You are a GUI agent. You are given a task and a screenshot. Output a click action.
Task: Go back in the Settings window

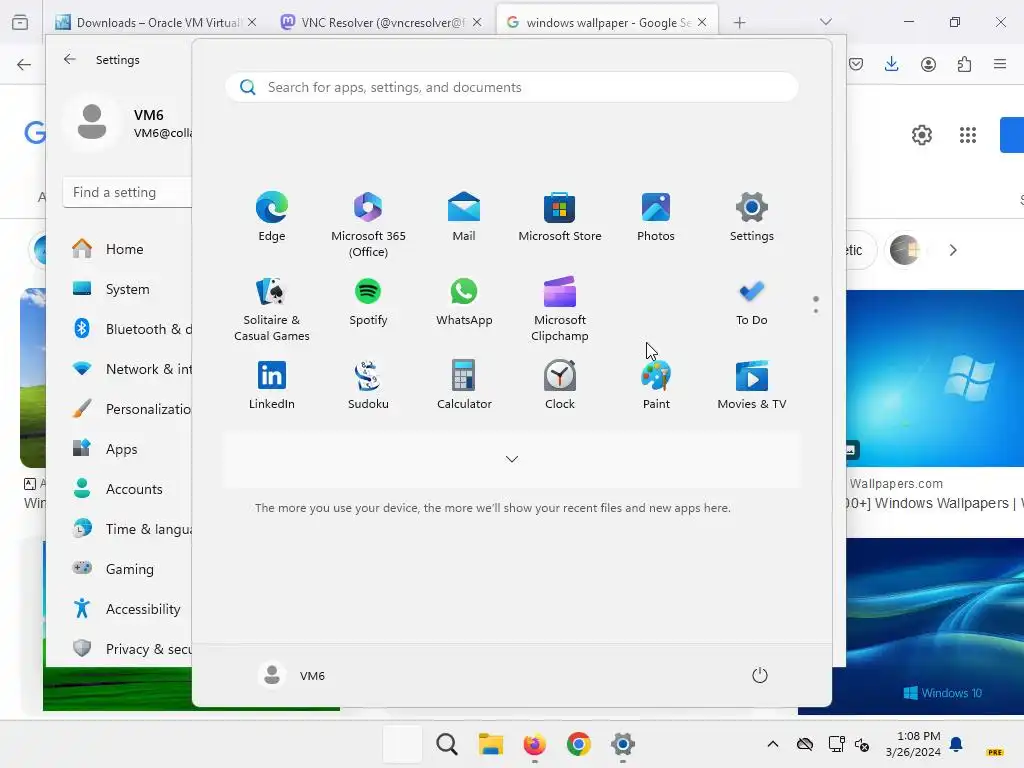click(x=70, y=59)
